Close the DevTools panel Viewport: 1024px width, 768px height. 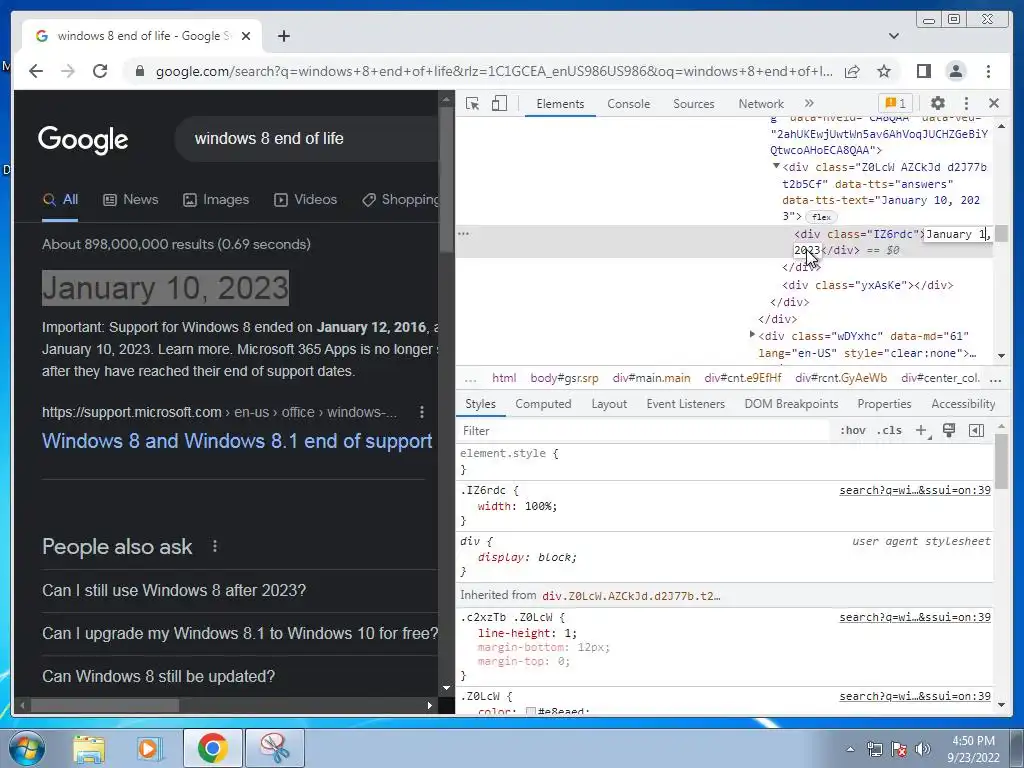click(994, 103)
